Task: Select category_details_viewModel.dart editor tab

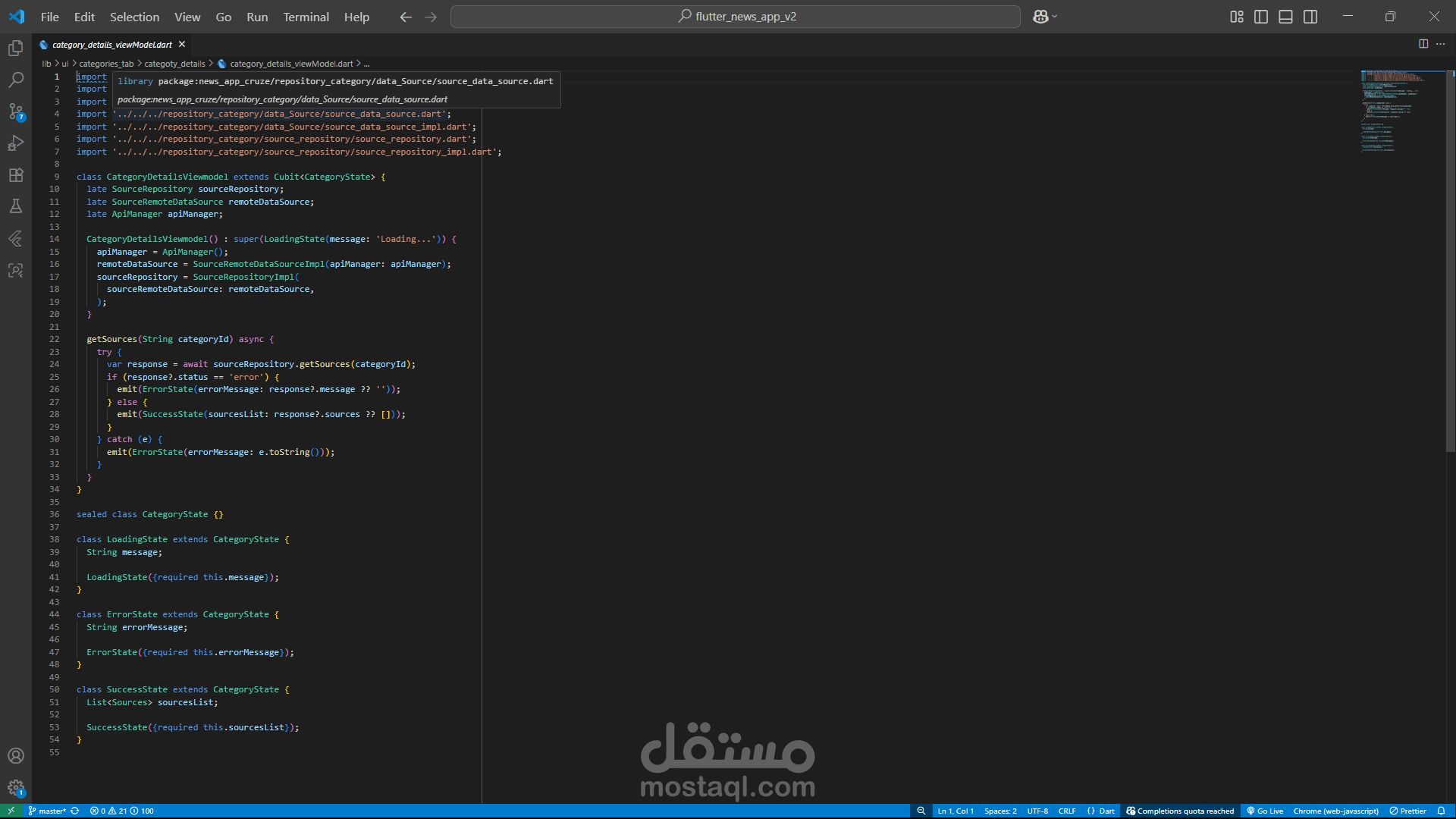Action: pyautogui.click(x=111, y=45)
